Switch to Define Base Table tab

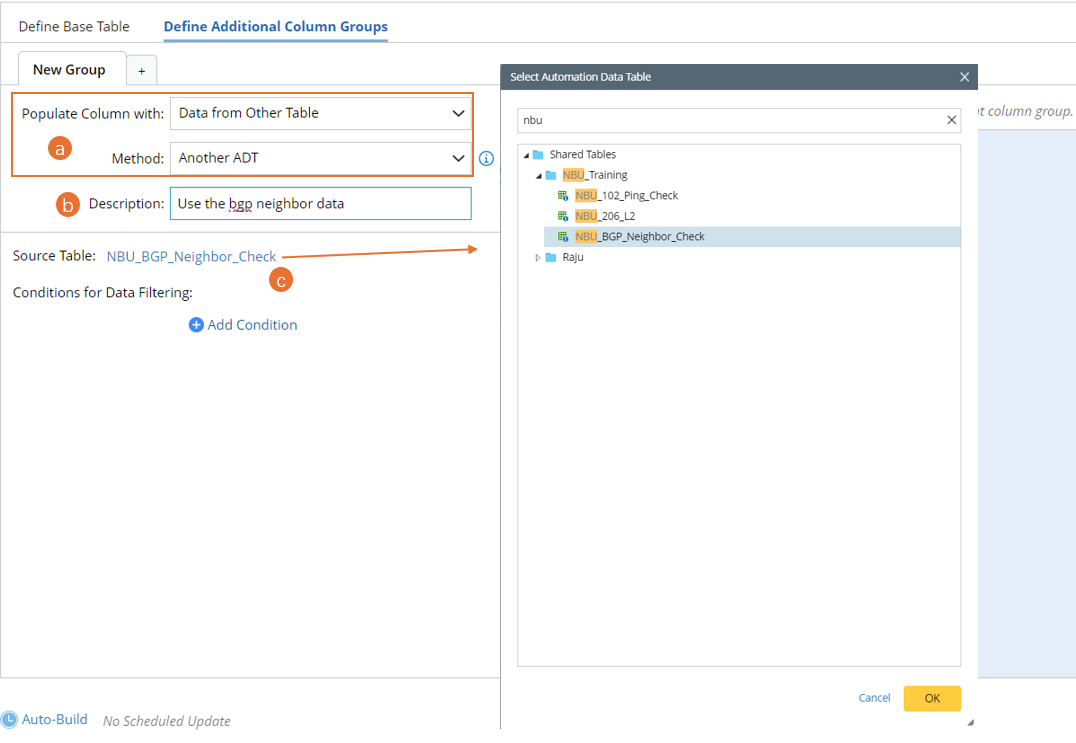click(x=74, y=27)
